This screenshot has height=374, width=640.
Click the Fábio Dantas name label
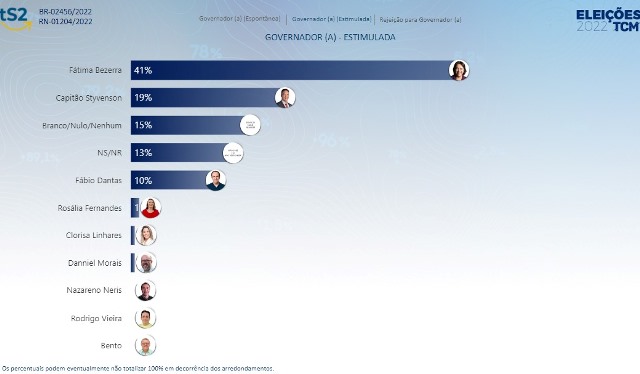[x=98, y=180]
